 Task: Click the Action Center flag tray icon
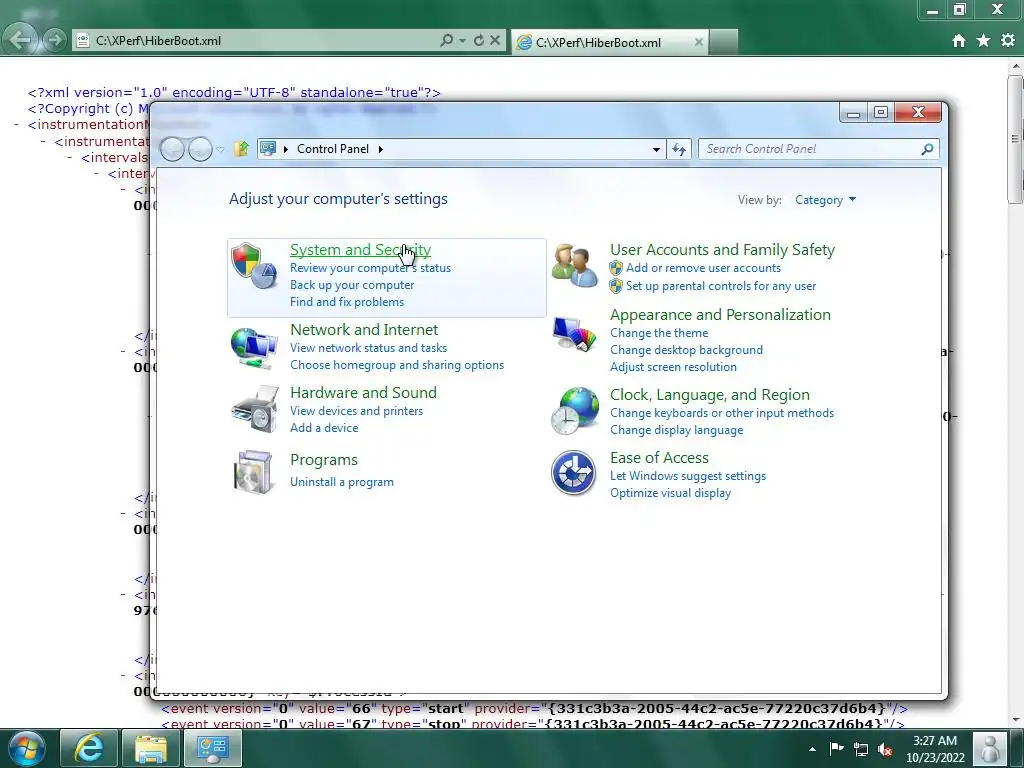[836, 749]
